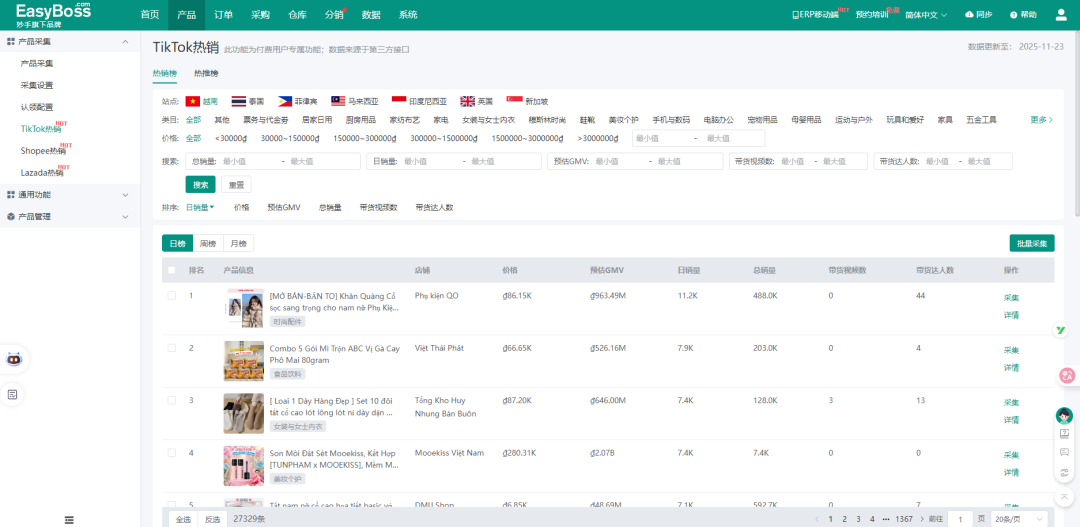Select the 月榜 monthly ranking toggle

[238, 243]
